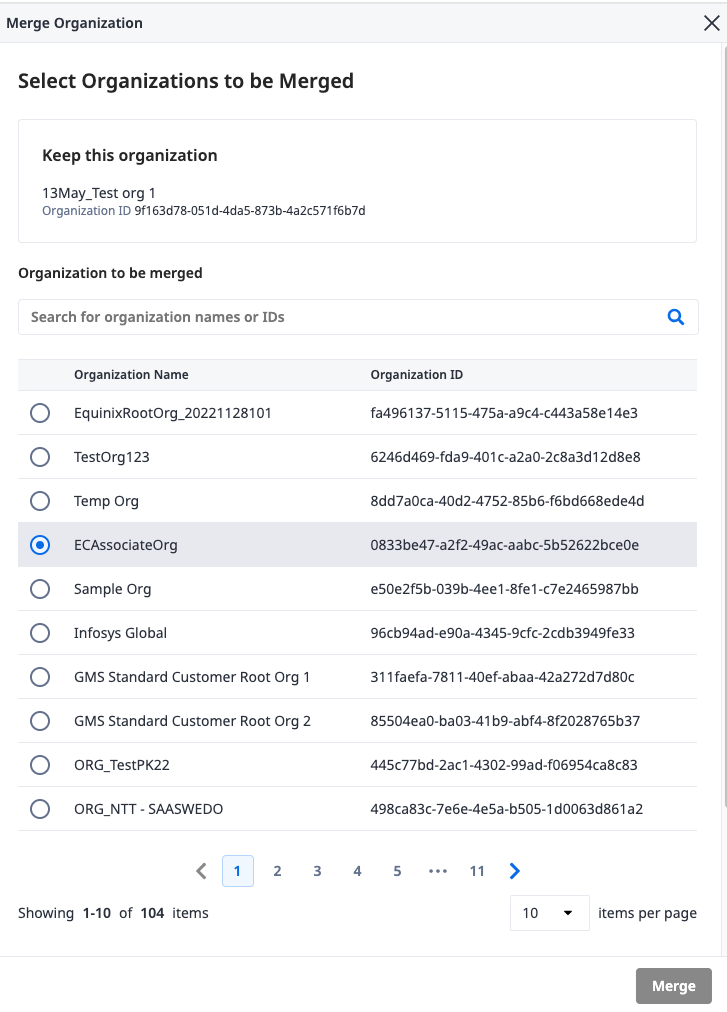Pick the ORG_TestPK22 radio option
727x1012 pixels.
[x=40, y=765]
